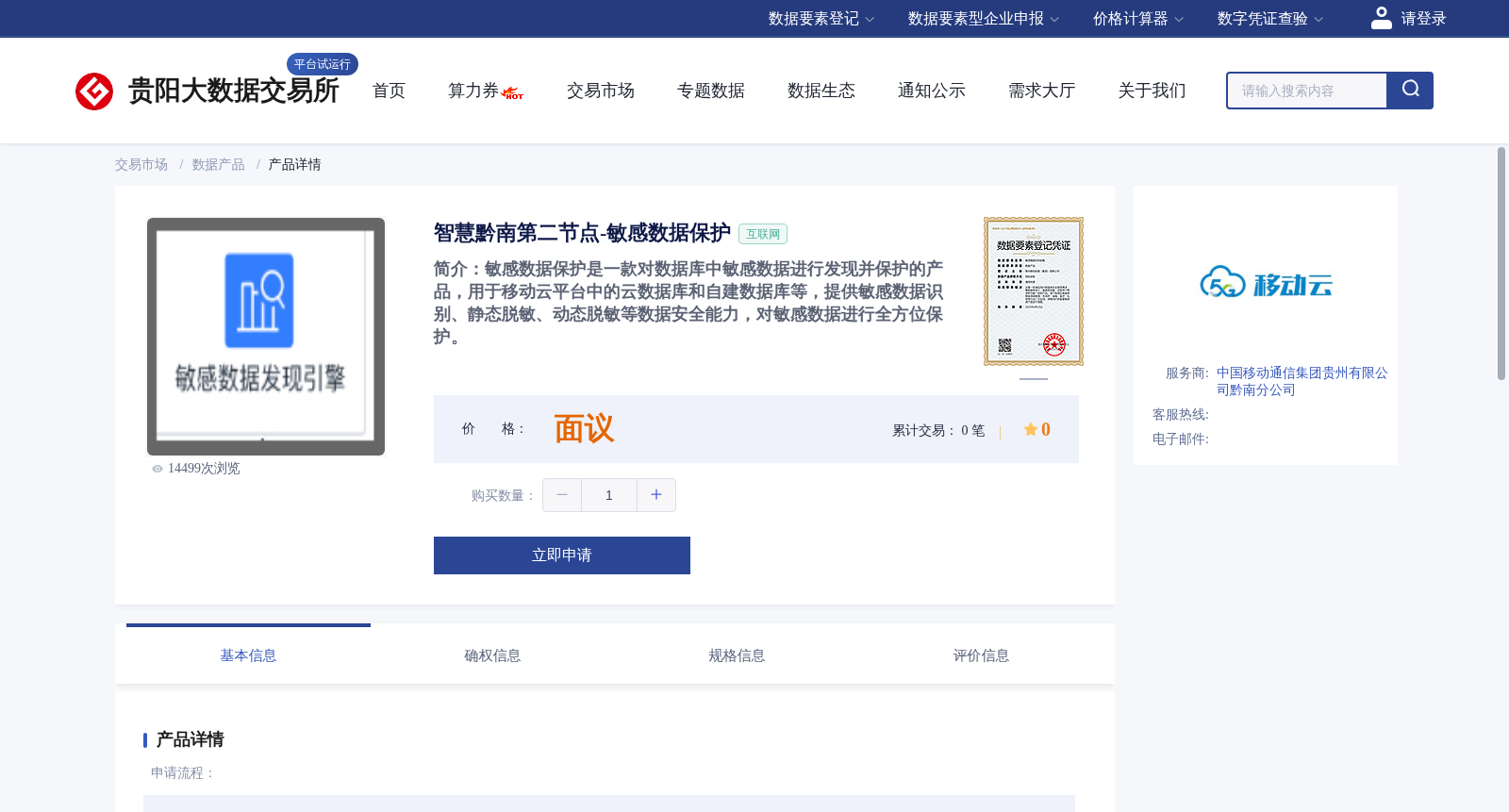Switch to the 基本信息 tab
1509x812 pixels.
click(248, 655)
